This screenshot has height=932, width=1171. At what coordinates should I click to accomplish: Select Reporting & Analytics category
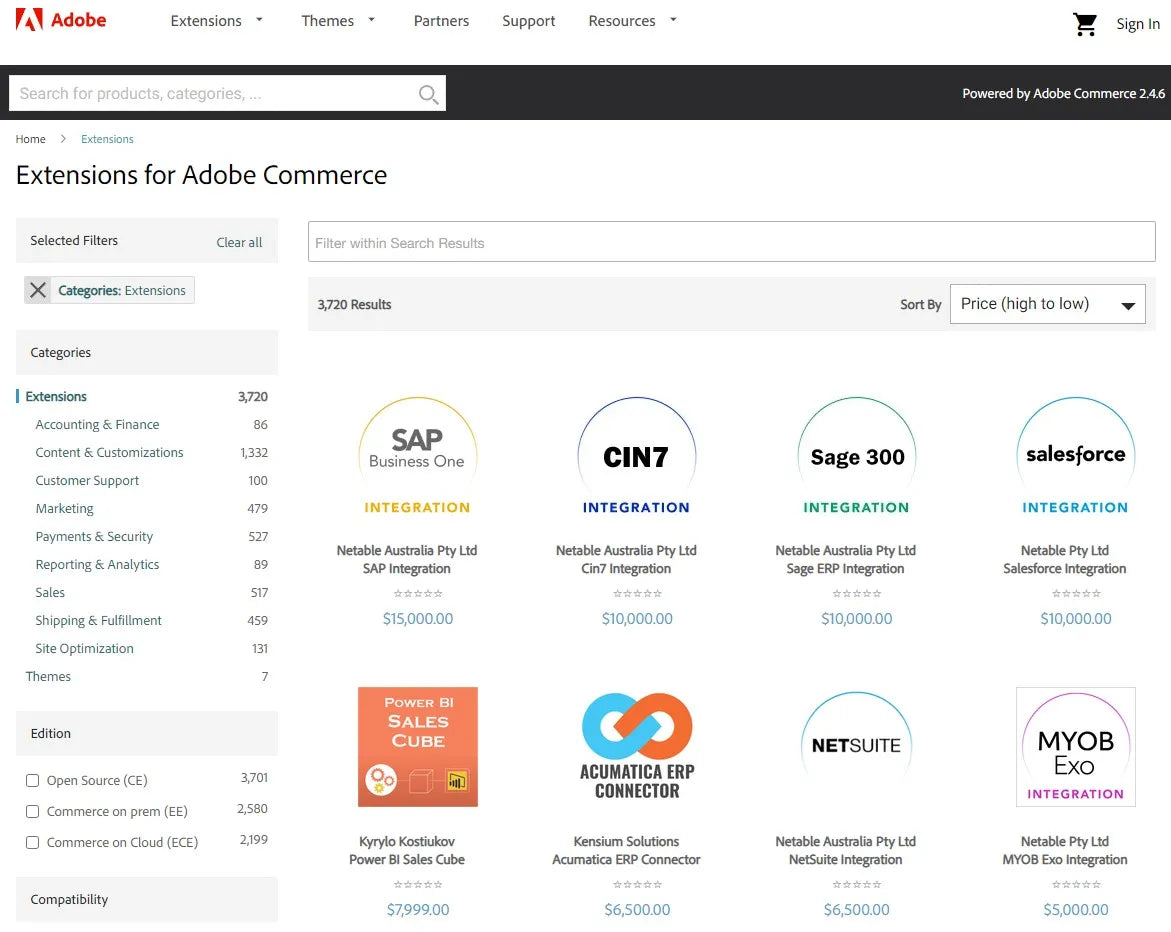[x=97, y=565]
